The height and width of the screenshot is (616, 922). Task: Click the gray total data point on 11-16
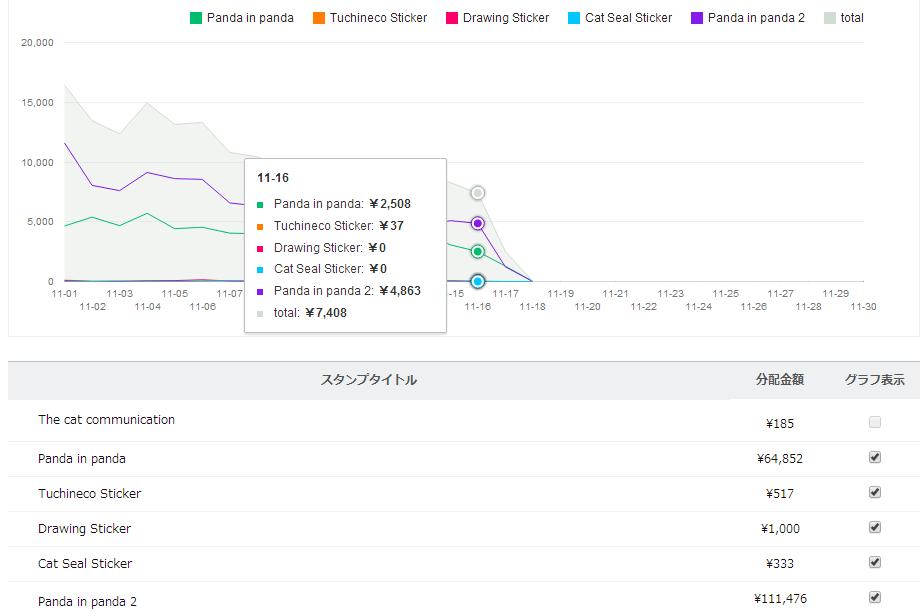pyautogui.click(x=478, y=193)
